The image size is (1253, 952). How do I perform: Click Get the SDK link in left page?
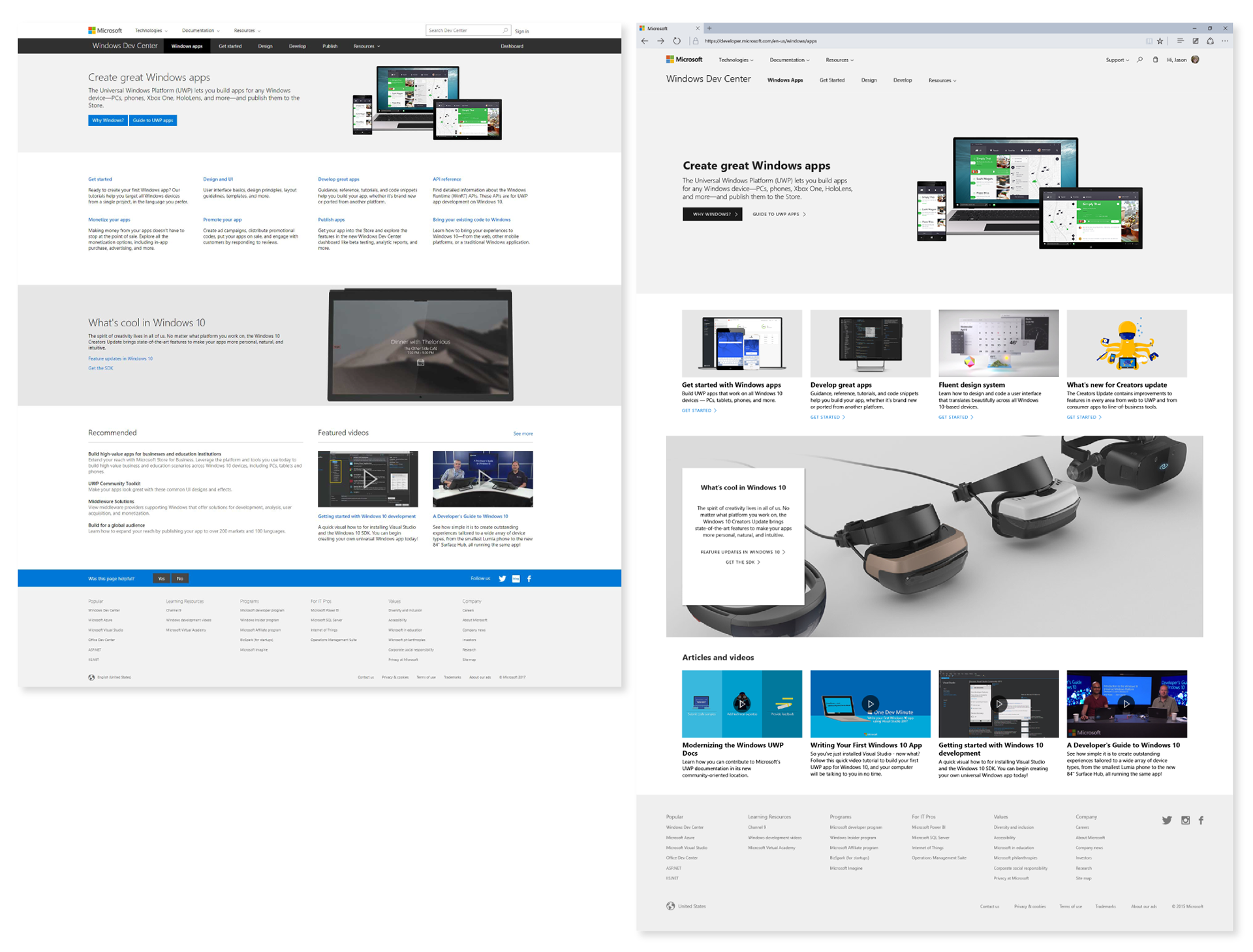101,369
